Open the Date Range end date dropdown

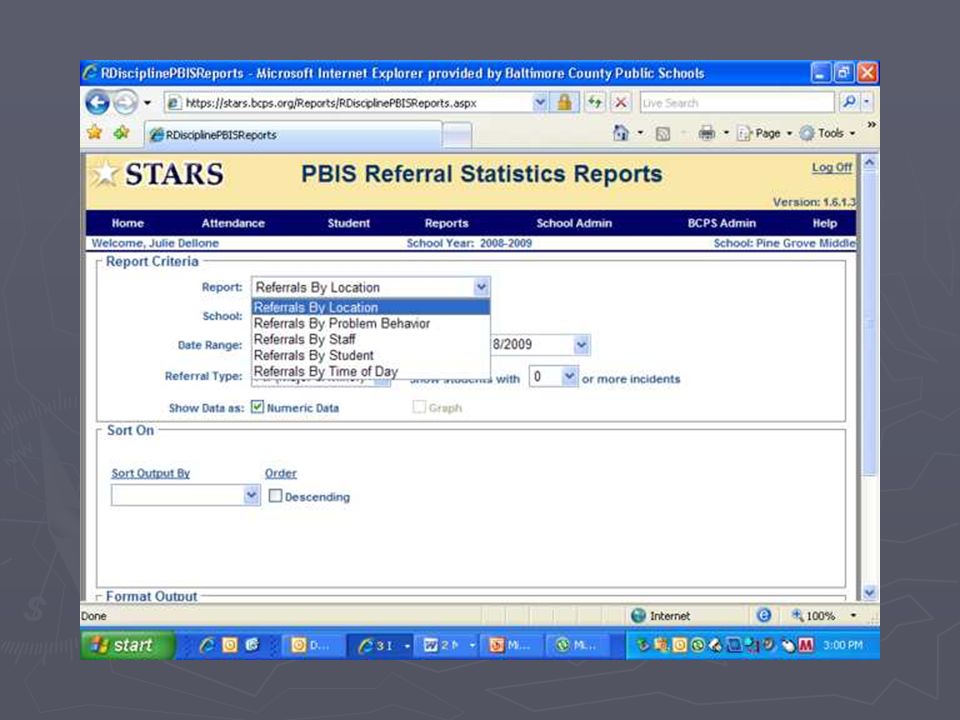[x=582, y=345]
